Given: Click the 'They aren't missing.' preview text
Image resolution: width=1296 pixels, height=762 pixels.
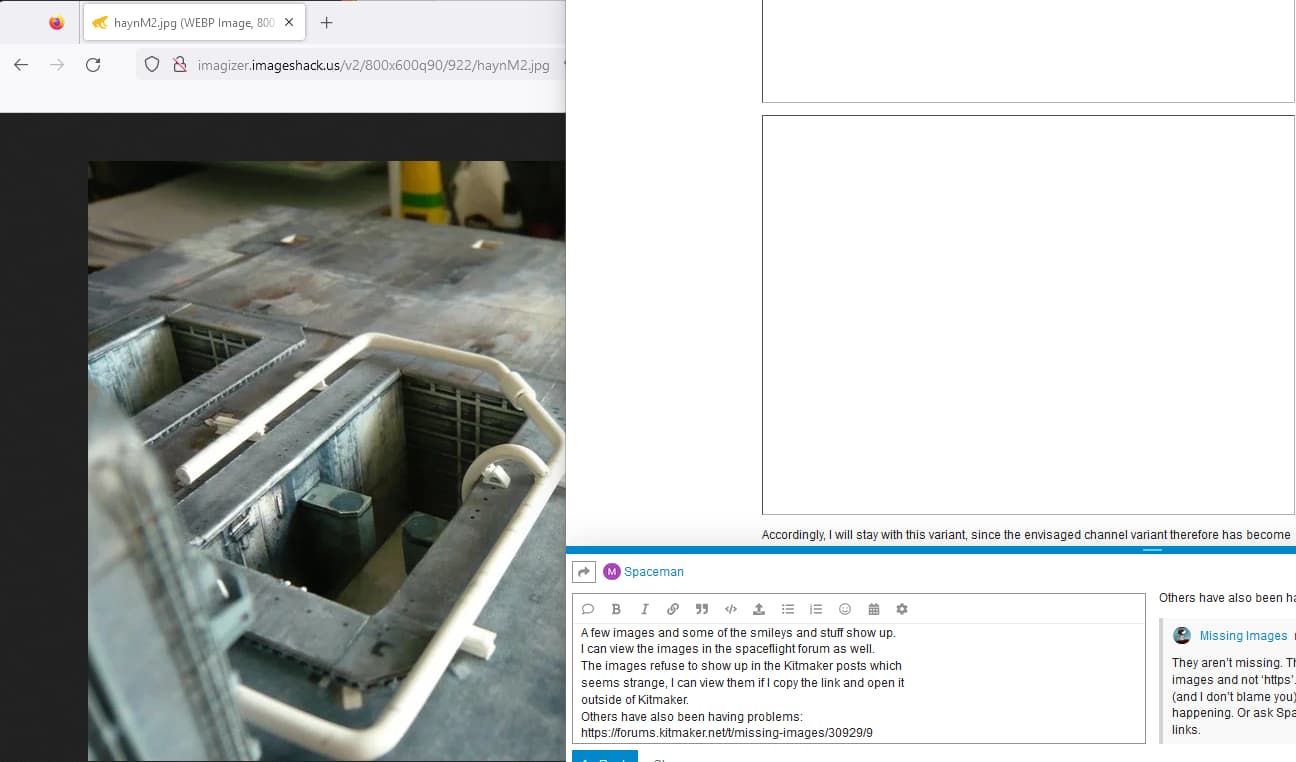Looking at the screenshot, I should coord(1226,663).
